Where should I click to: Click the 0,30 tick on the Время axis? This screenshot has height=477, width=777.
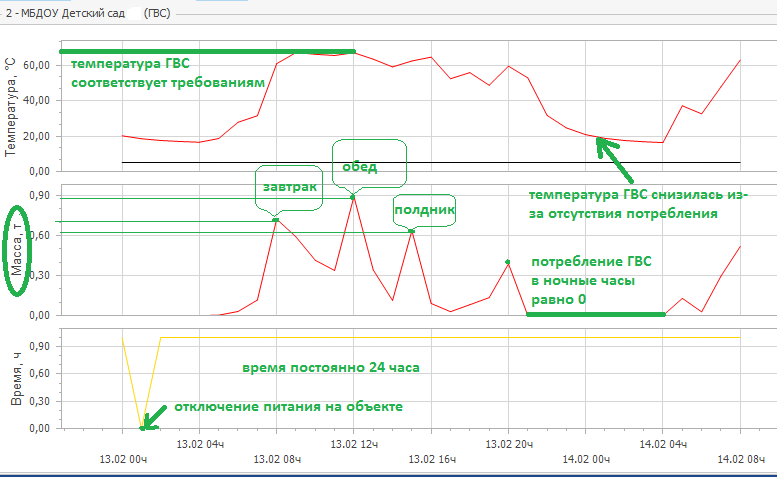(39, 401)
